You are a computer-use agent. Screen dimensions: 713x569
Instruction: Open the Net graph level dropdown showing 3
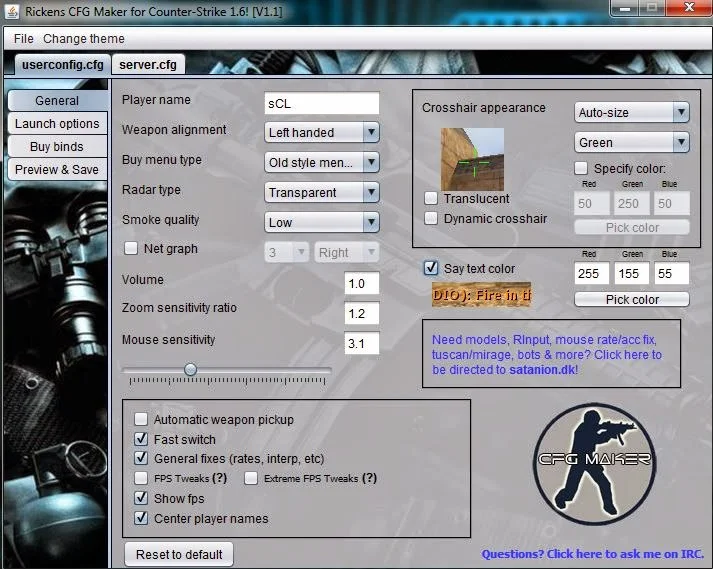coord(286,252)
